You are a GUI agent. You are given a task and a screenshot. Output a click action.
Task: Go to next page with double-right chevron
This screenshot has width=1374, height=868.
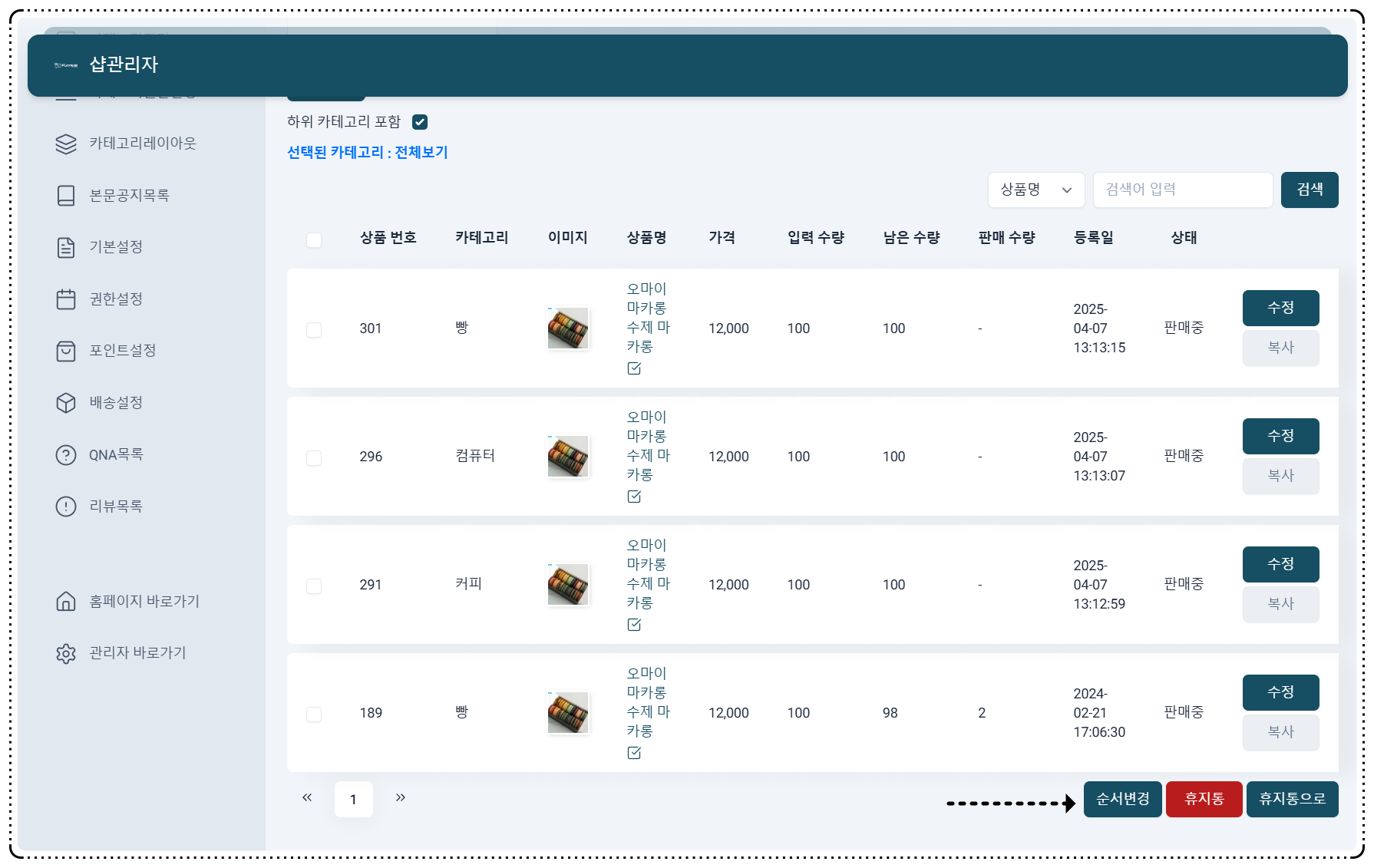coord(401,798)
